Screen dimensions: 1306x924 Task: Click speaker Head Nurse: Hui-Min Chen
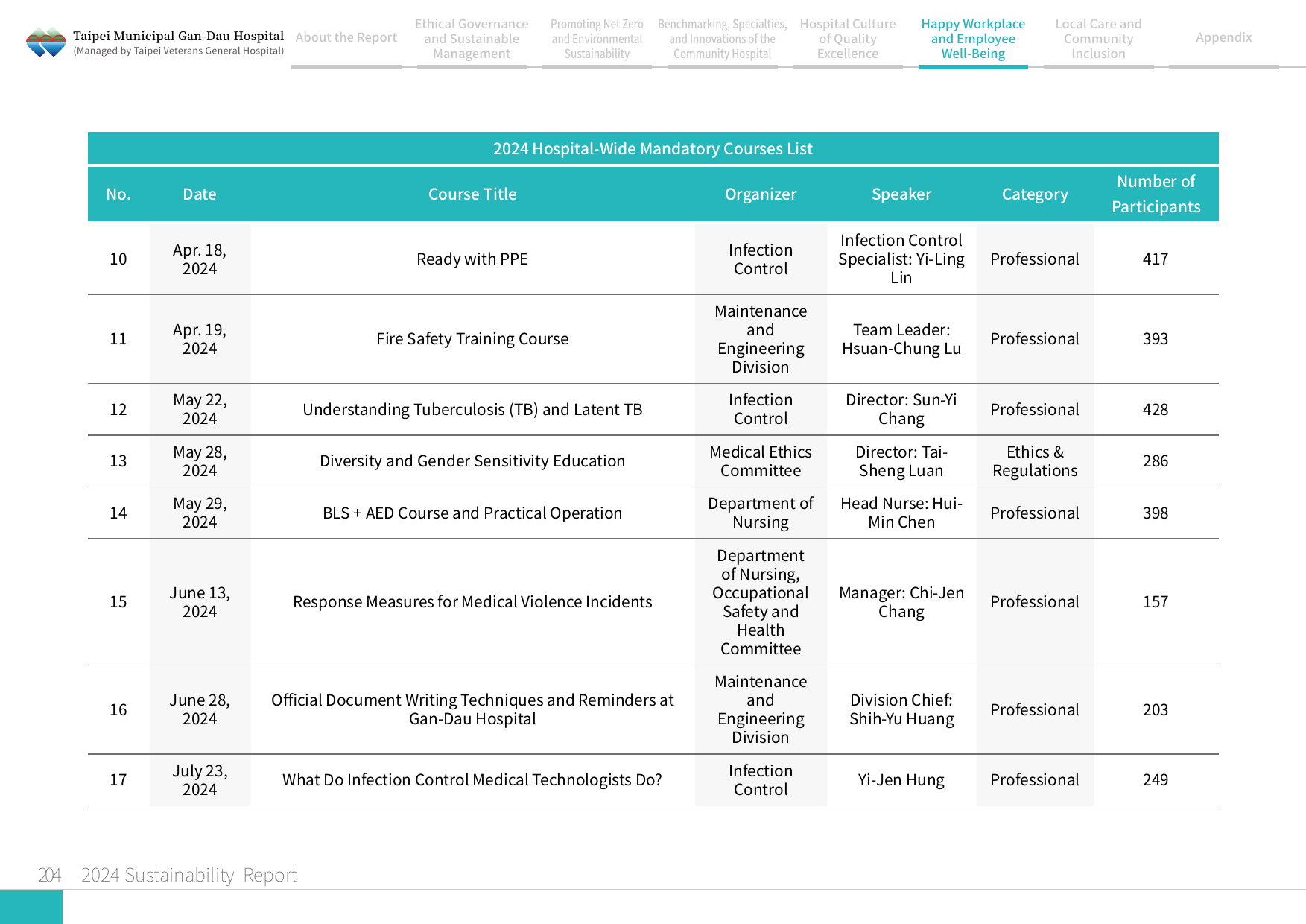coord(901,513)
